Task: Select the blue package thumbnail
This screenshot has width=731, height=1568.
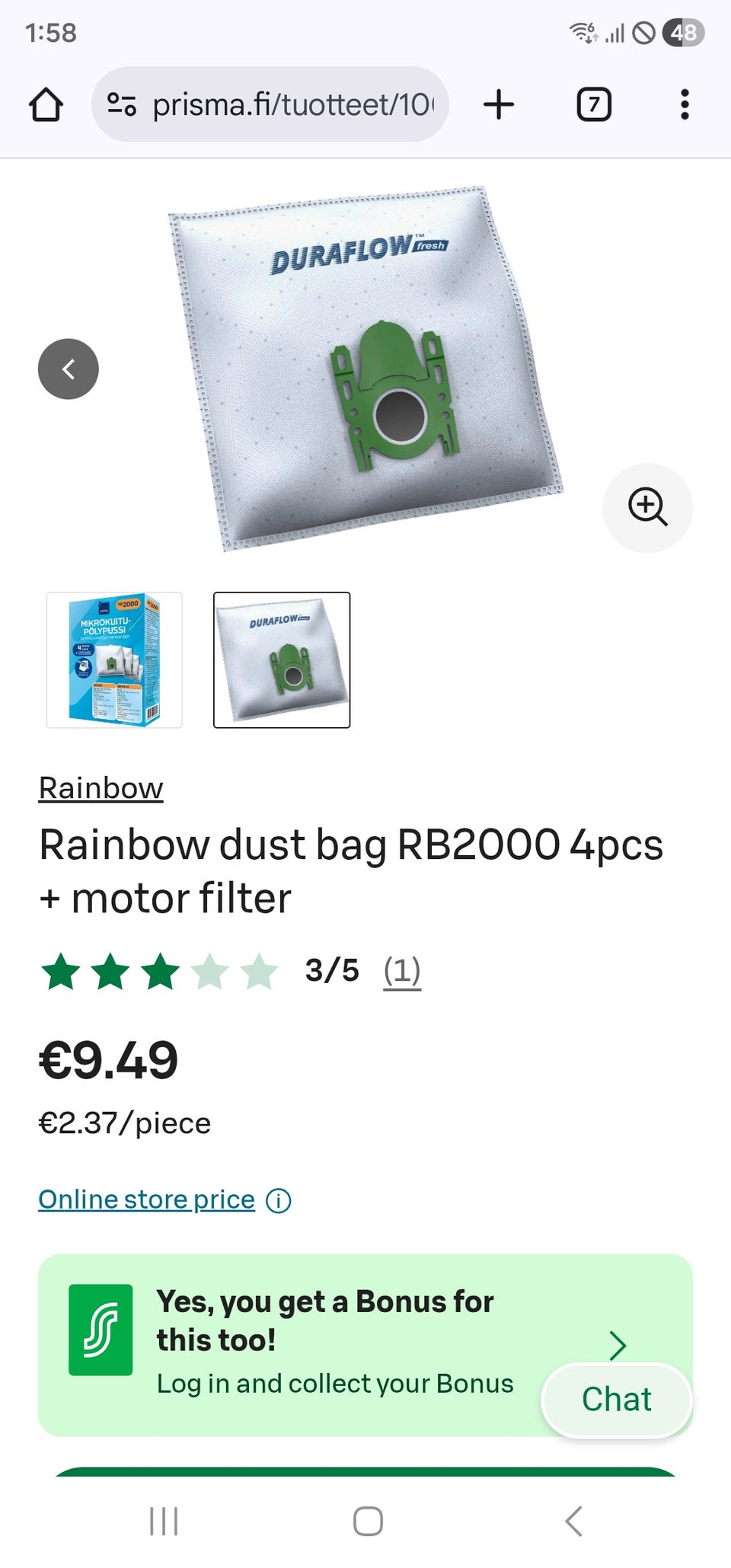Action: (x=114, y=659)
